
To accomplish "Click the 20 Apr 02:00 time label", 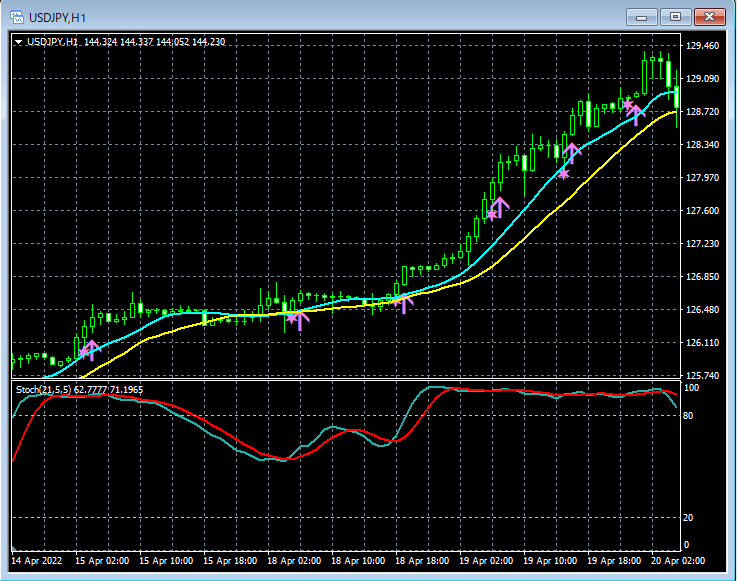I will tap(678, 561).
